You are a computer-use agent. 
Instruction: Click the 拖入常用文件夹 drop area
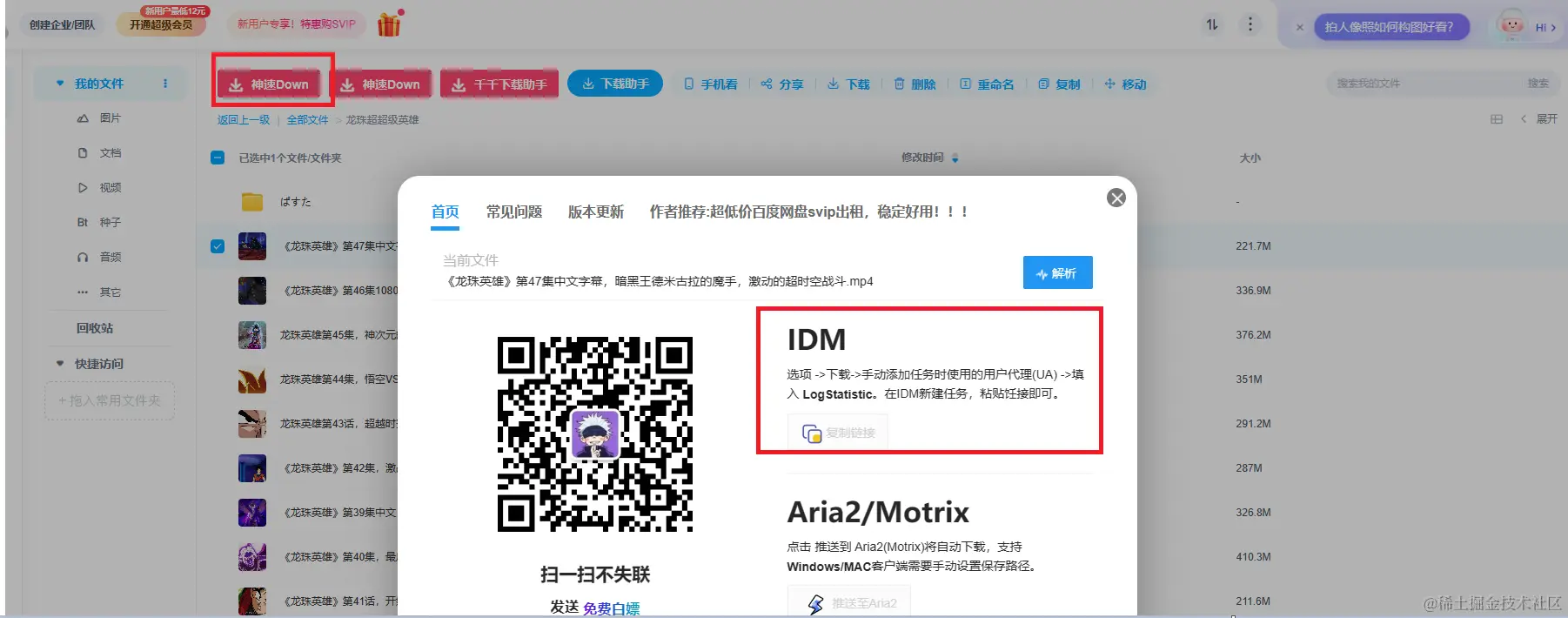(110, 400)
